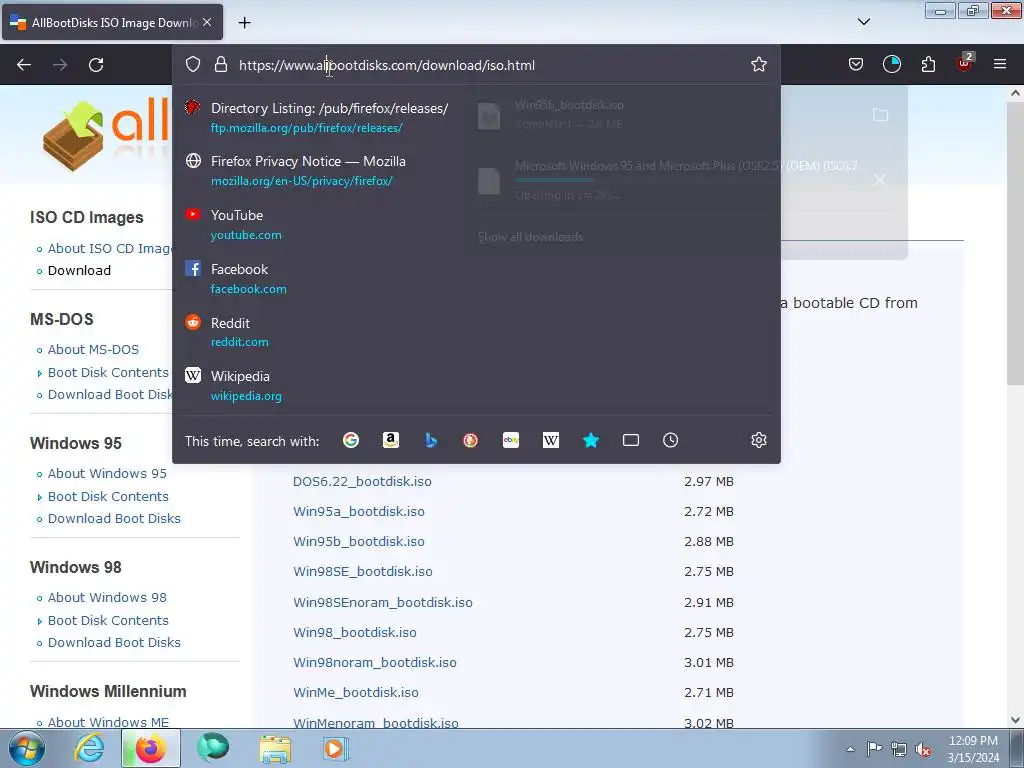Viewport: 1024px width, 768px height.
Task: Search this time with Google
Action: click(x=351, y=440)
